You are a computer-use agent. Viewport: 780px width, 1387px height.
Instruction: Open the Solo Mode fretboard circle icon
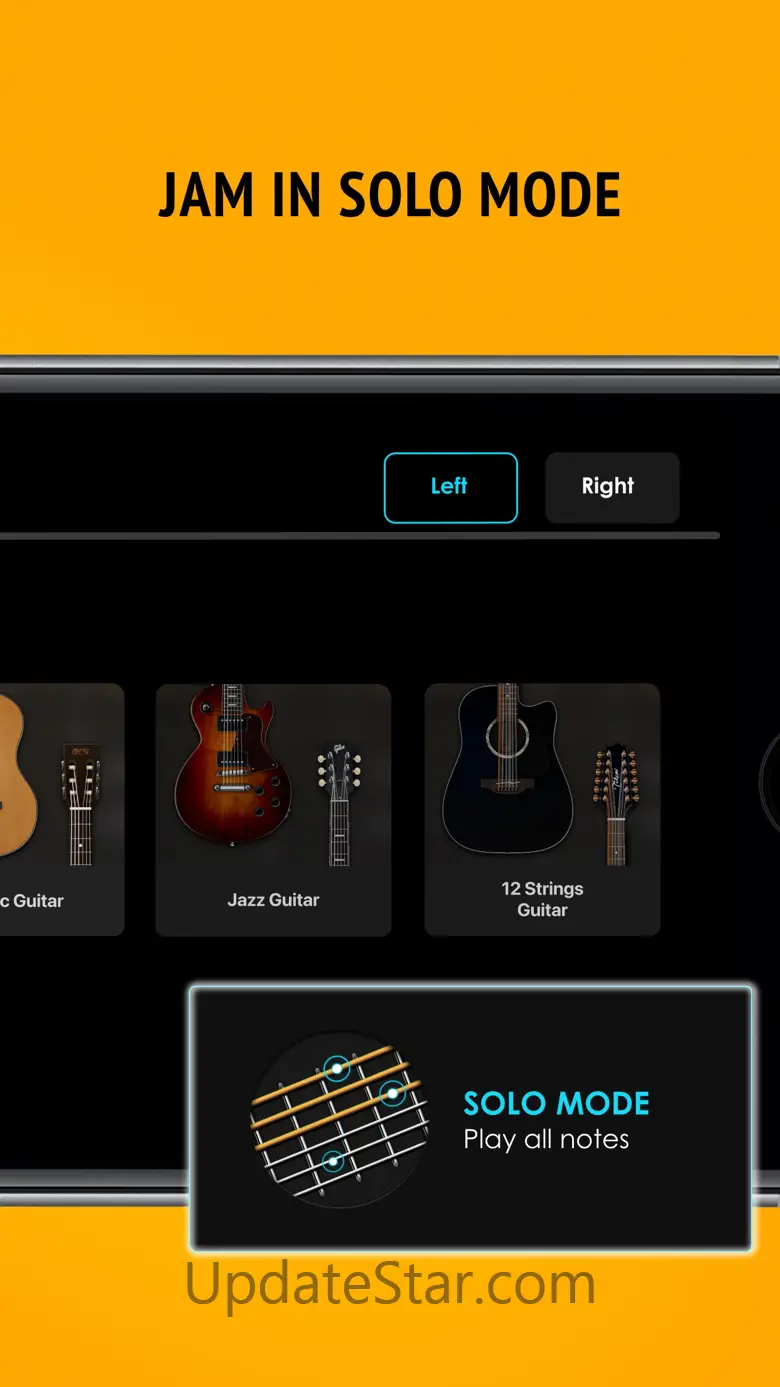pyautogui.click(x=339, y=1120)
